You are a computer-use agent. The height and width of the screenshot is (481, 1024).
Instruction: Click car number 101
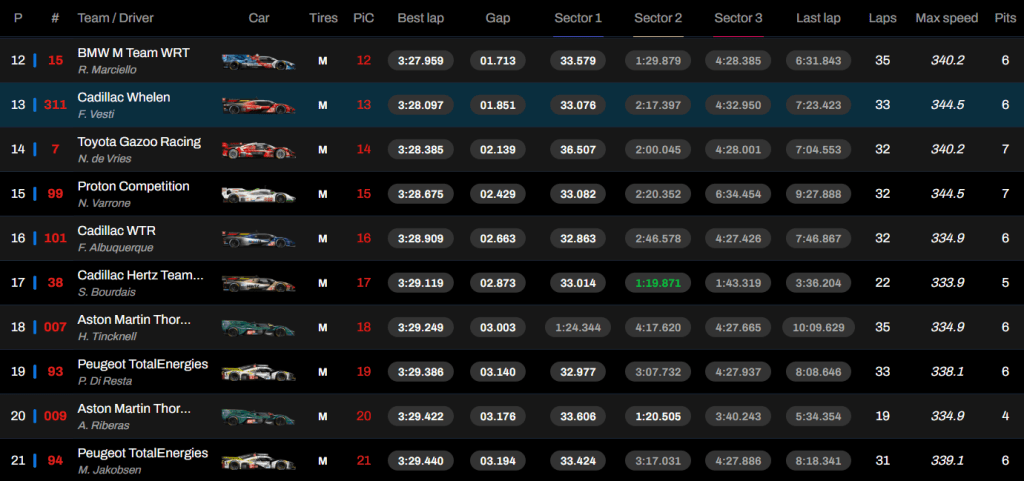click(x=55, y=239)
